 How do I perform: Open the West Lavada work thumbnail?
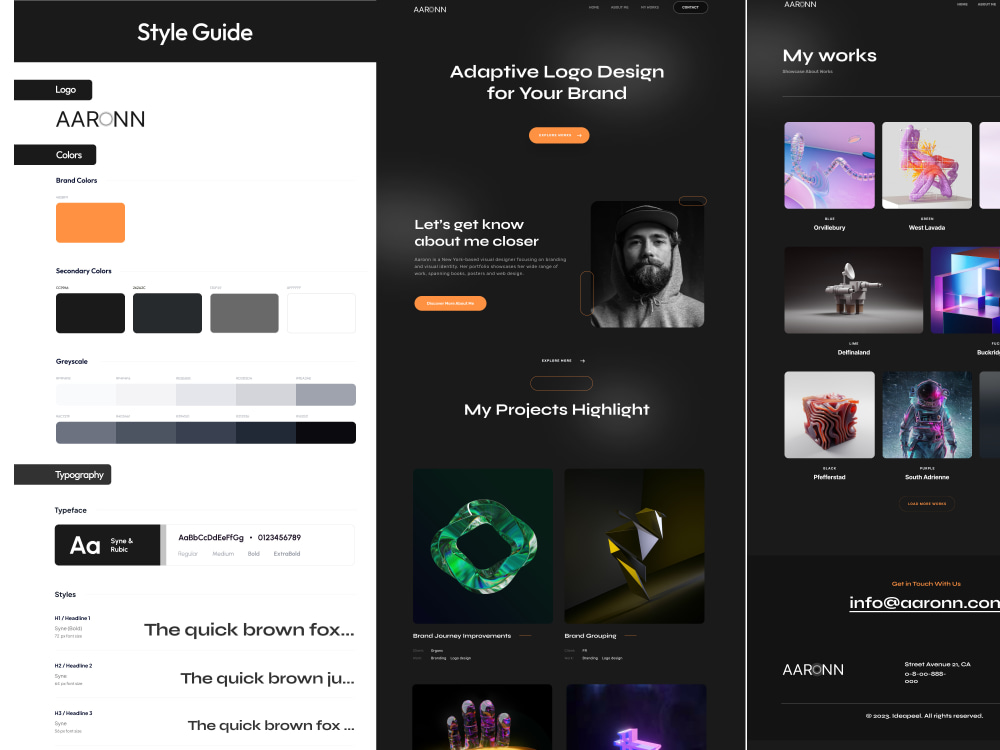click(927, 165)
